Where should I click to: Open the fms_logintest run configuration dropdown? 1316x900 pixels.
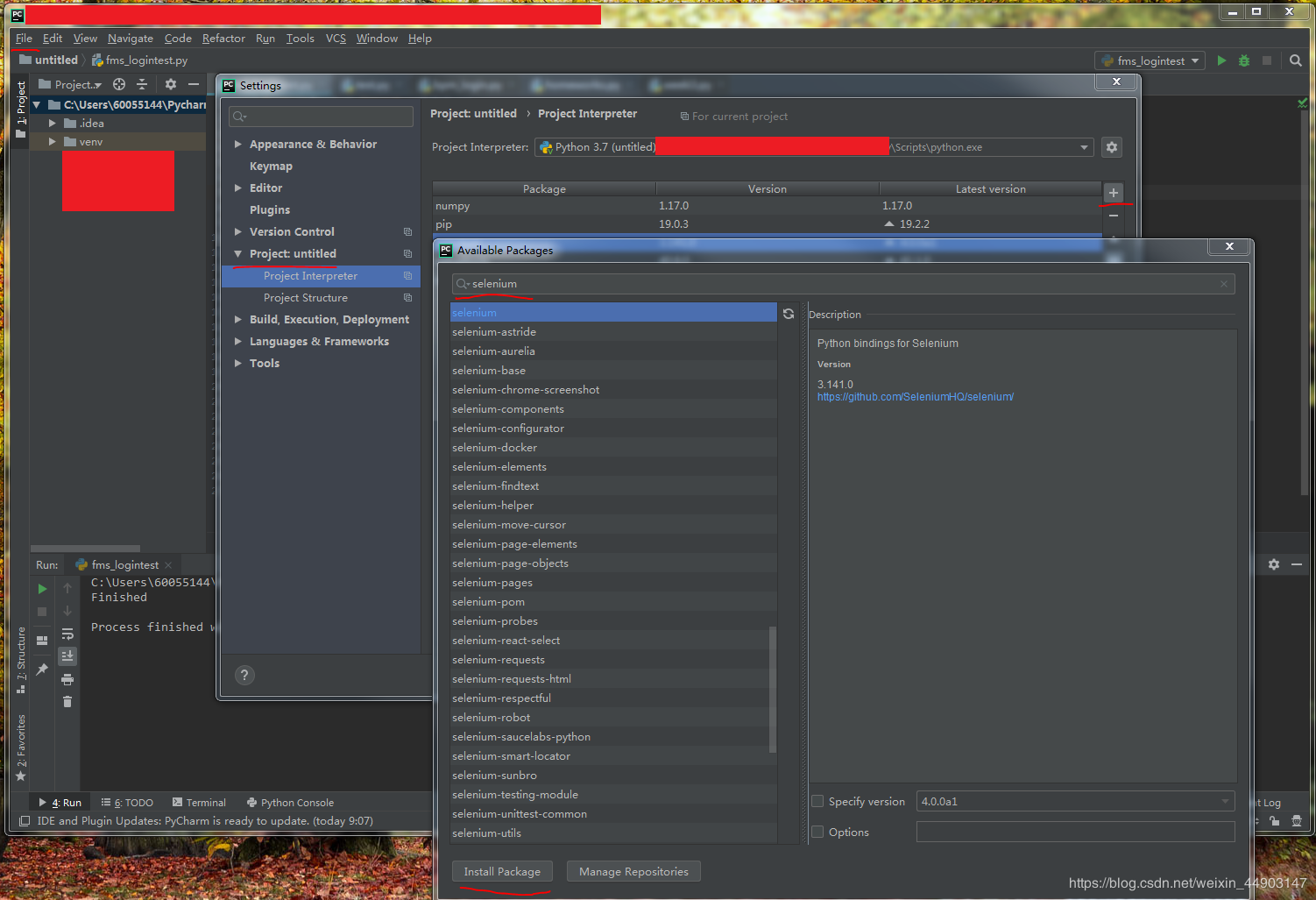click(1150, 60)
